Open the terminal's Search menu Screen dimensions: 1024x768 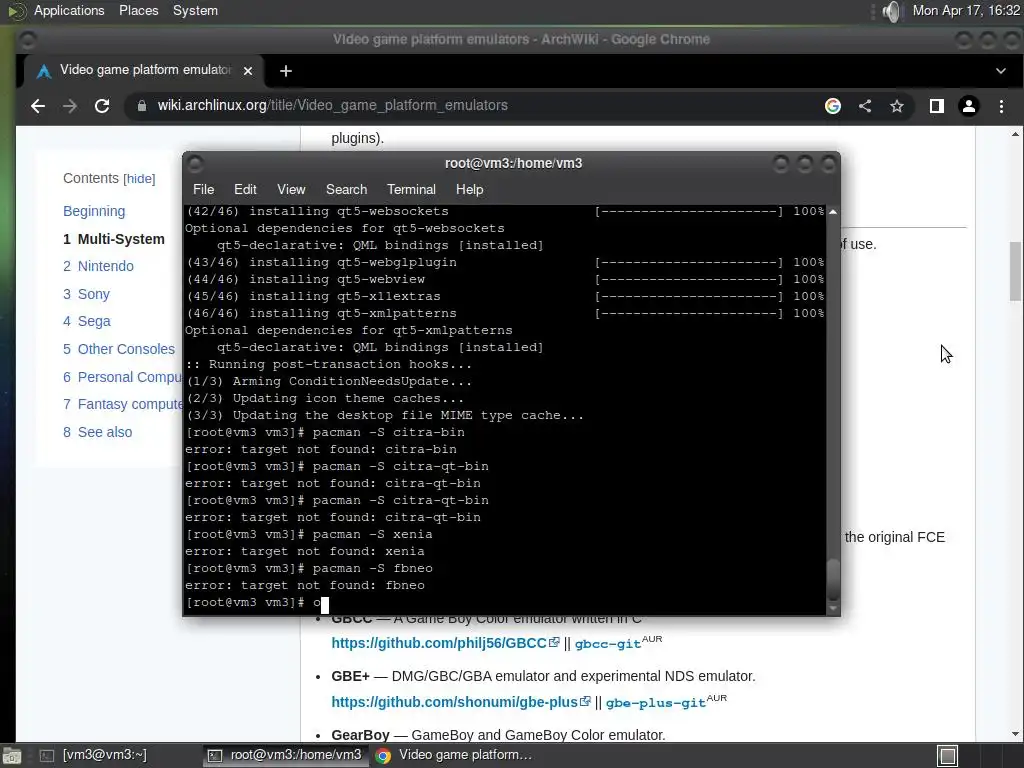tap(346, 189)
